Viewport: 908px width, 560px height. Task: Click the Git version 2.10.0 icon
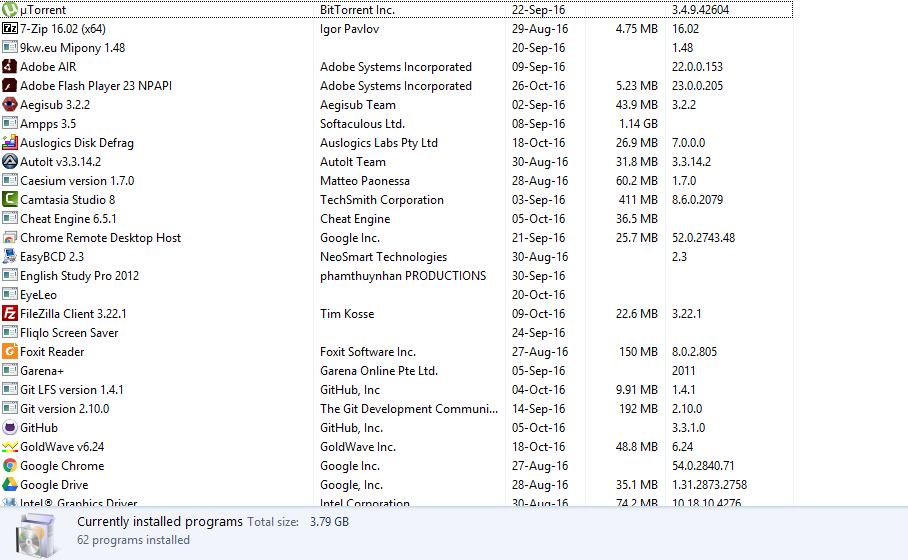[10, 409]
